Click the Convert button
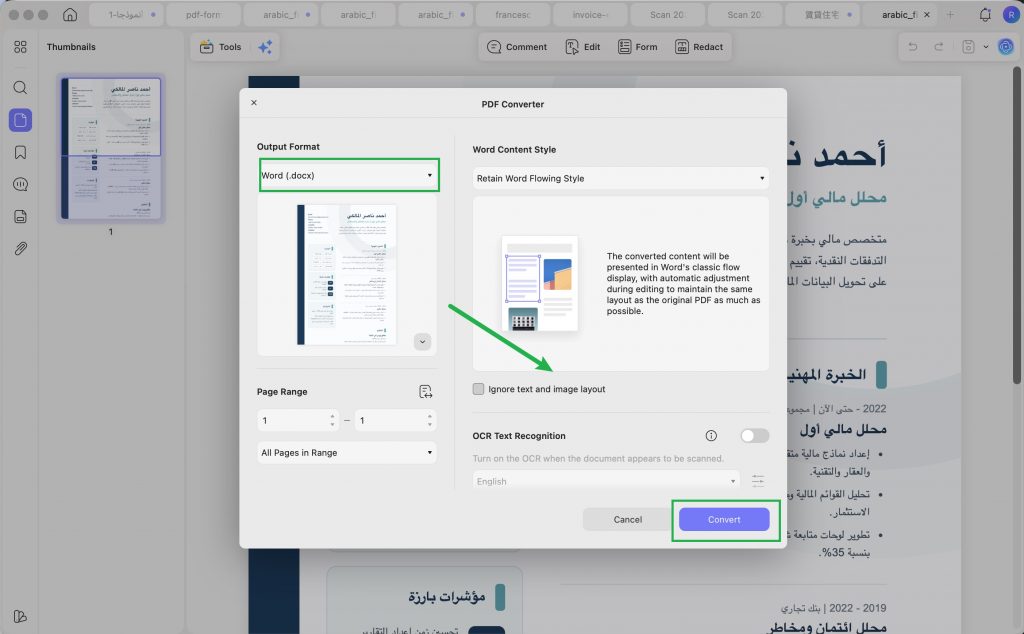This screenshot has height=634, width=1024. coord(724,520)
